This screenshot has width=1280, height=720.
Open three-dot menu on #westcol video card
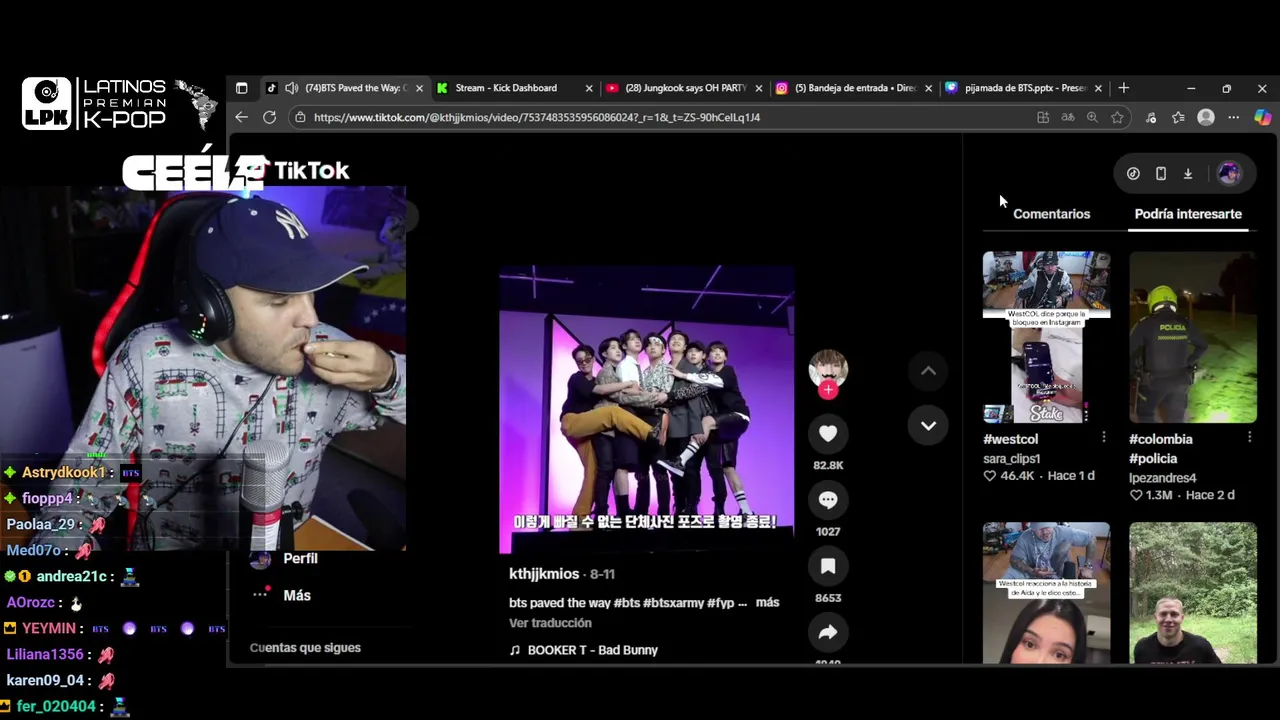(1103, 438)
